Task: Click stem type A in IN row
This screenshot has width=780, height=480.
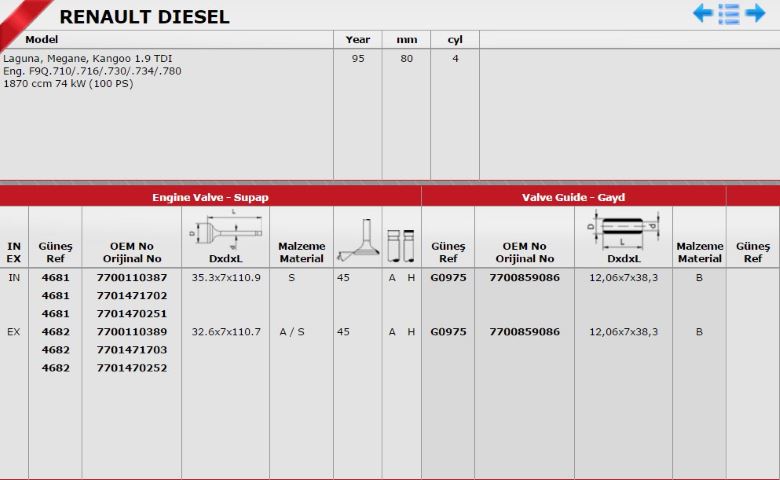Action: click(x=392, y=277)
